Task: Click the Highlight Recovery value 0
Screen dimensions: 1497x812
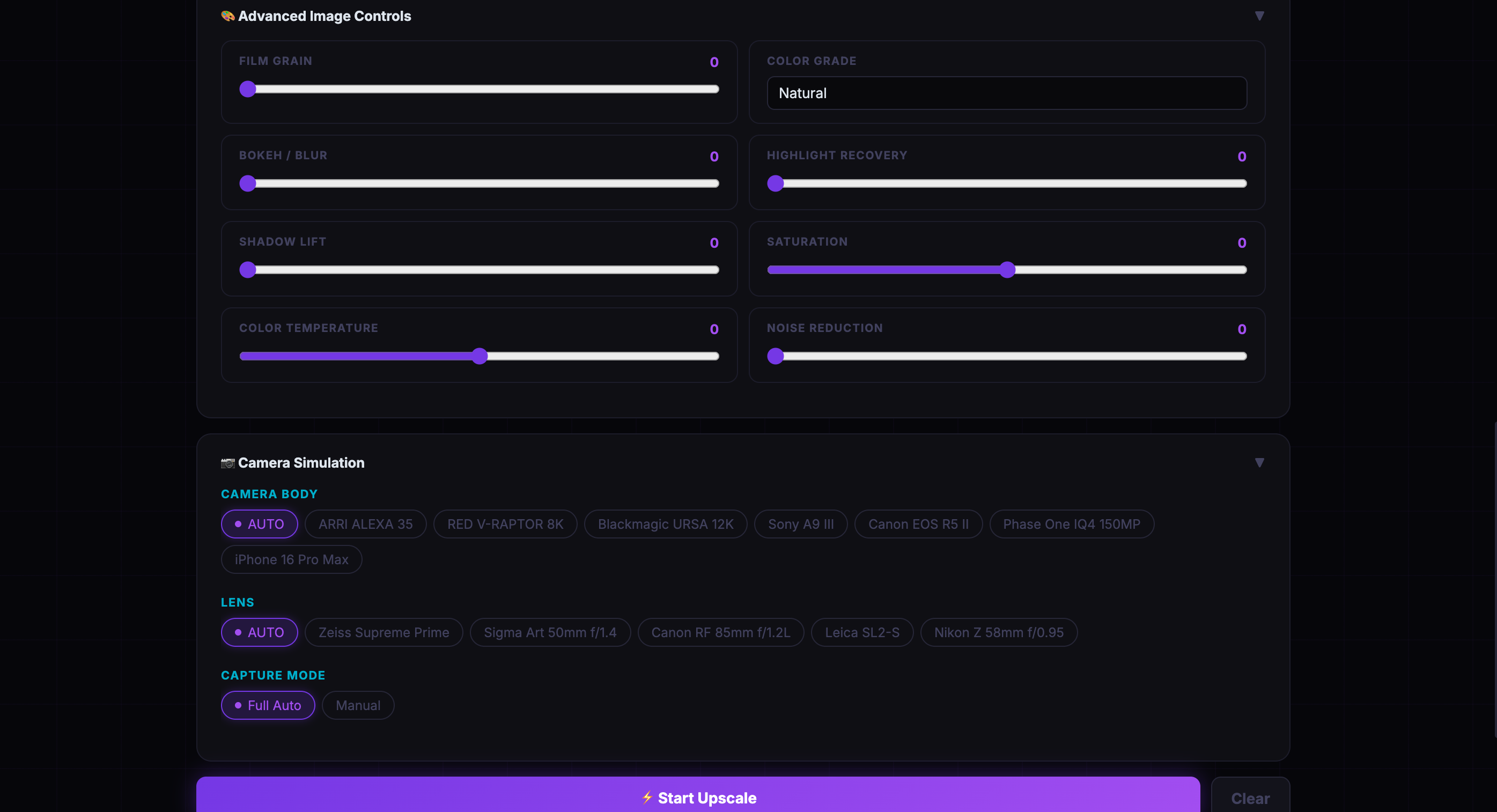Action: [x=1242, y=157]
